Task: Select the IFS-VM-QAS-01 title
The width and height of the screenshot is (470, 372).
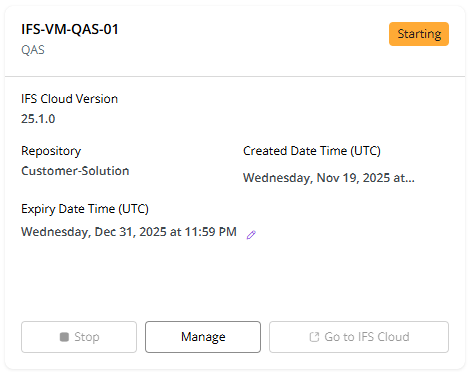Action: [x=70, y=29]
